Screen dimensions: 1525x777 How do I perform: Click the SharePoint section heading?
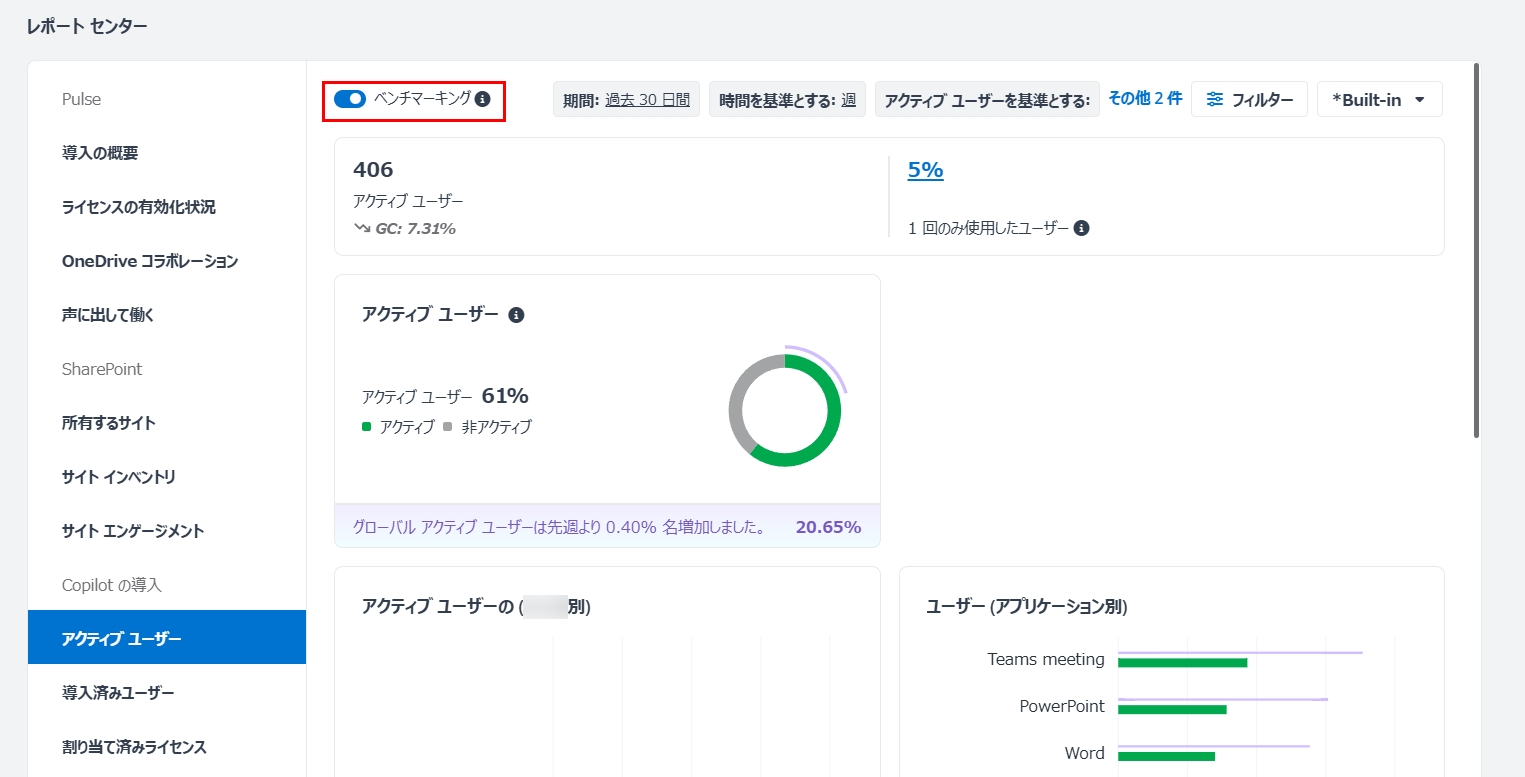(x=102, y=369)
